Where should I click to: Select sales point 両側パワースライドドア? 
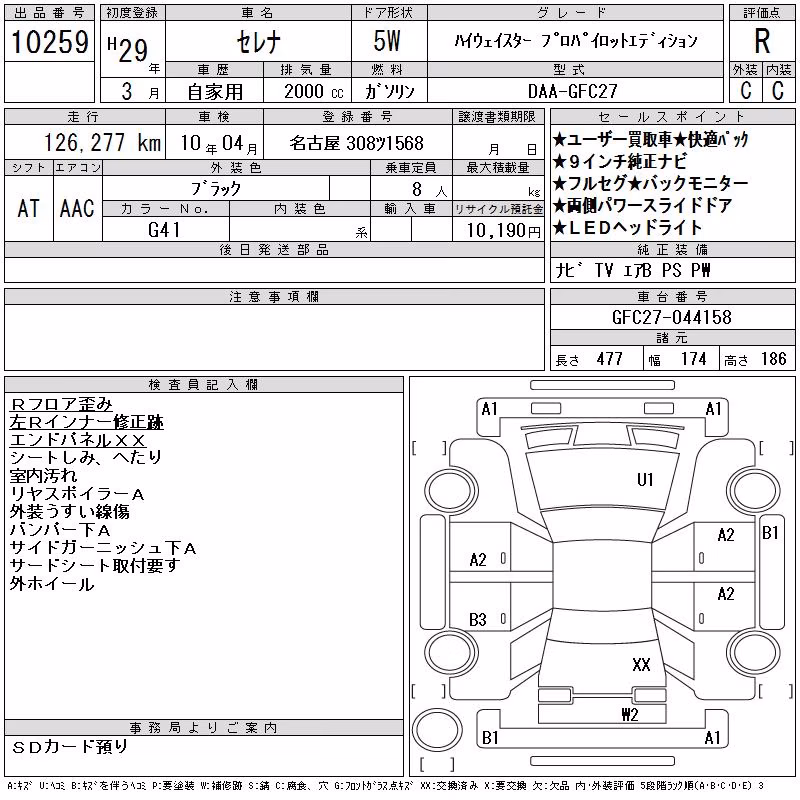(642, 206)
